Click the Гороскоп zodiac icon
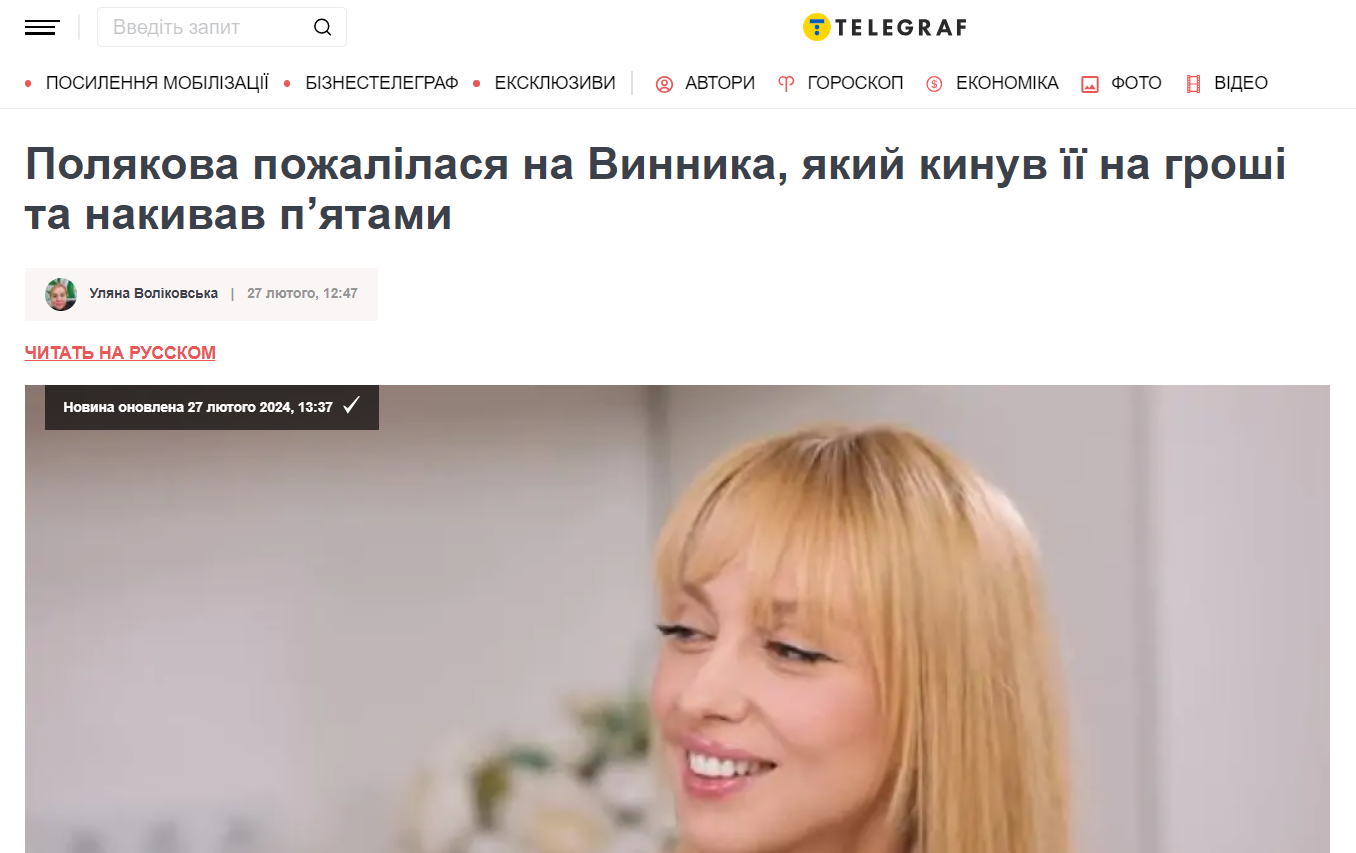 (787, 84)
